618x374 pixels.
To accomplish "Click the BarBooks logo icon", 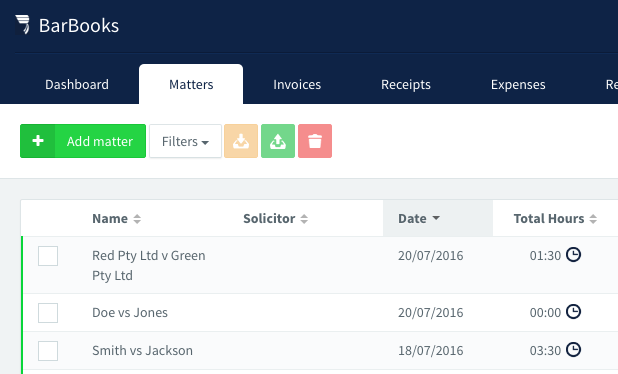I will (22, 25).
